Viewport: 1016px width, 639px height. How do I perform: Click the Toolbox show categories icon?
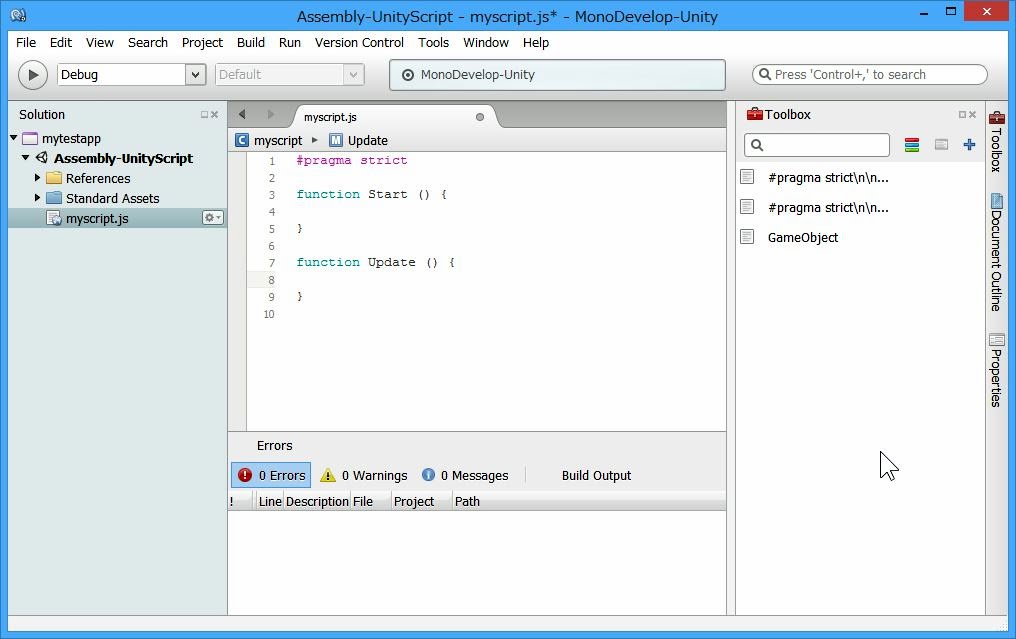point(911,145)
